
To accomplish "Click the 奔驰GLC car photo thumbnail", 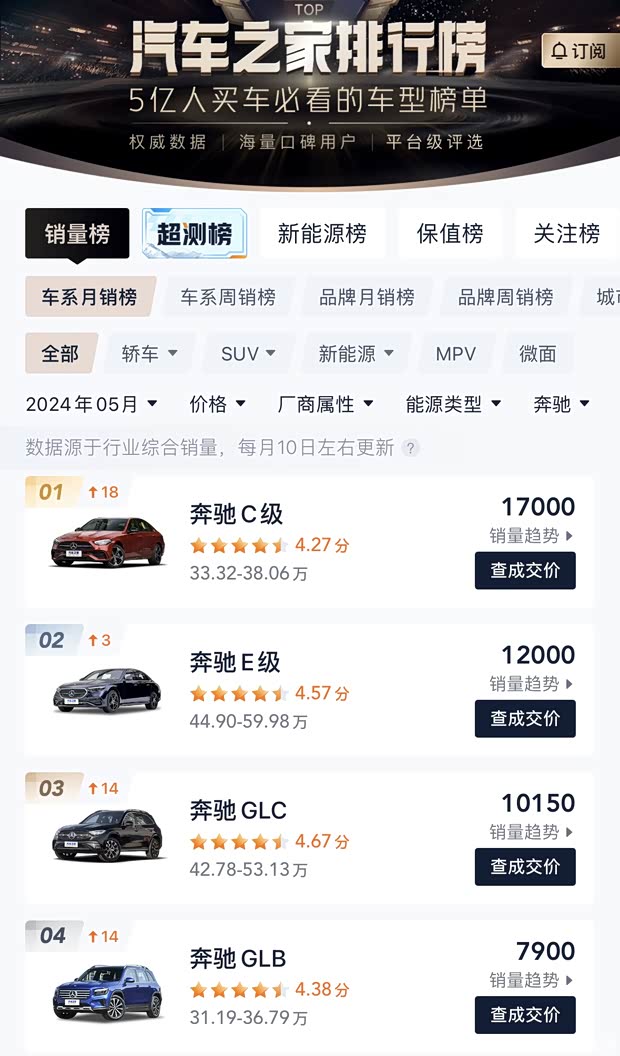I will [x=105, y=836].
